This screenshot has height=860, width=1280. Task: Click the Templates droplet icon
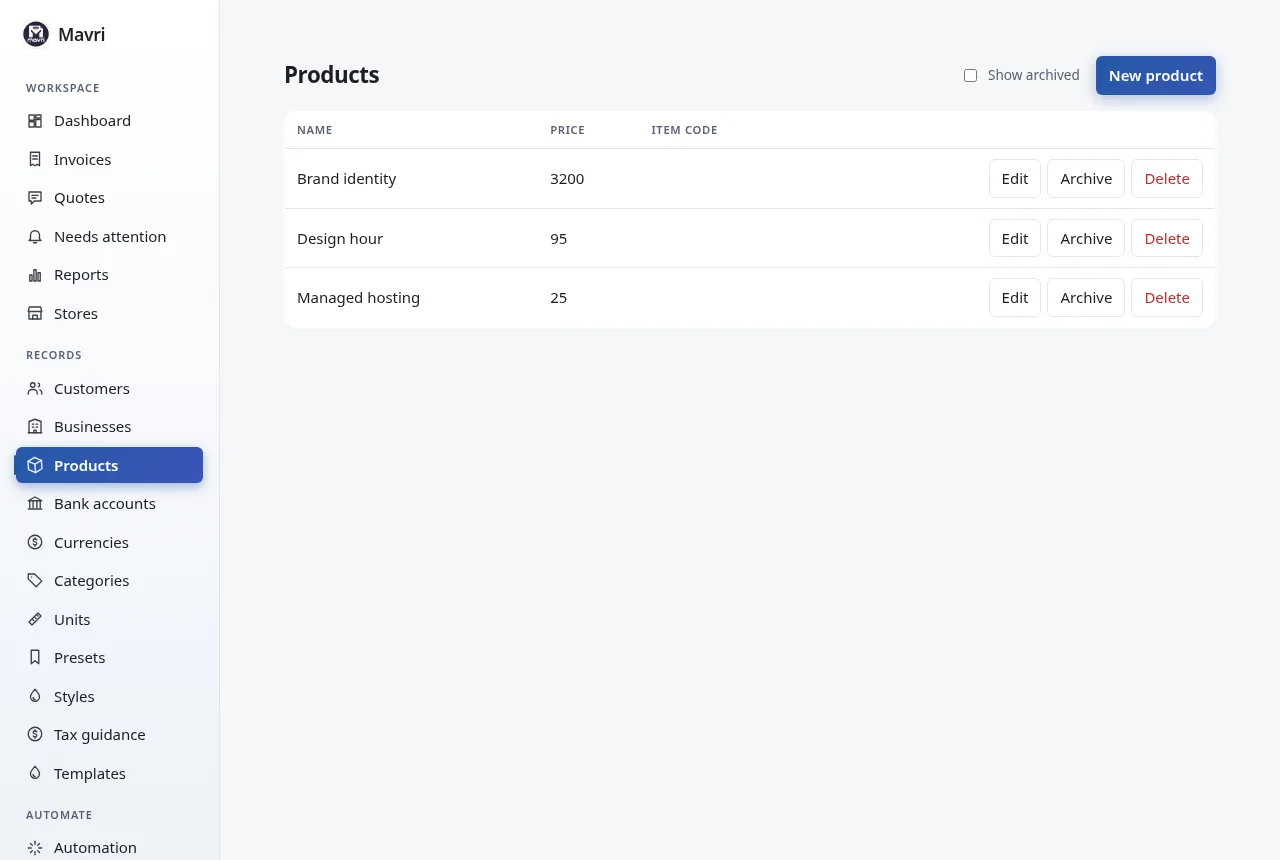coord(35,774)
